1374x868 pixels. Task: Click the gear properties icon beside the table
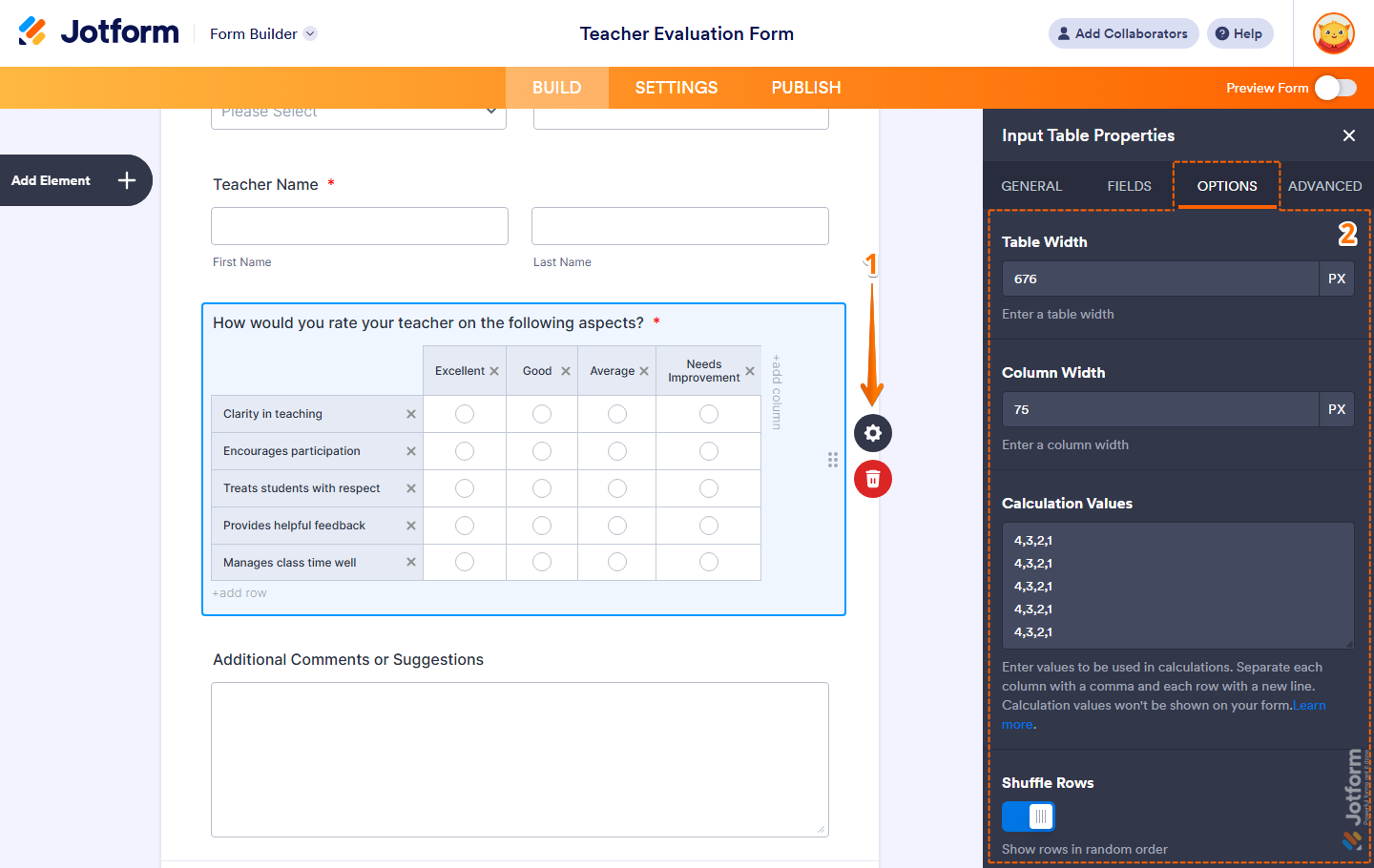click(x=873, y=433)
